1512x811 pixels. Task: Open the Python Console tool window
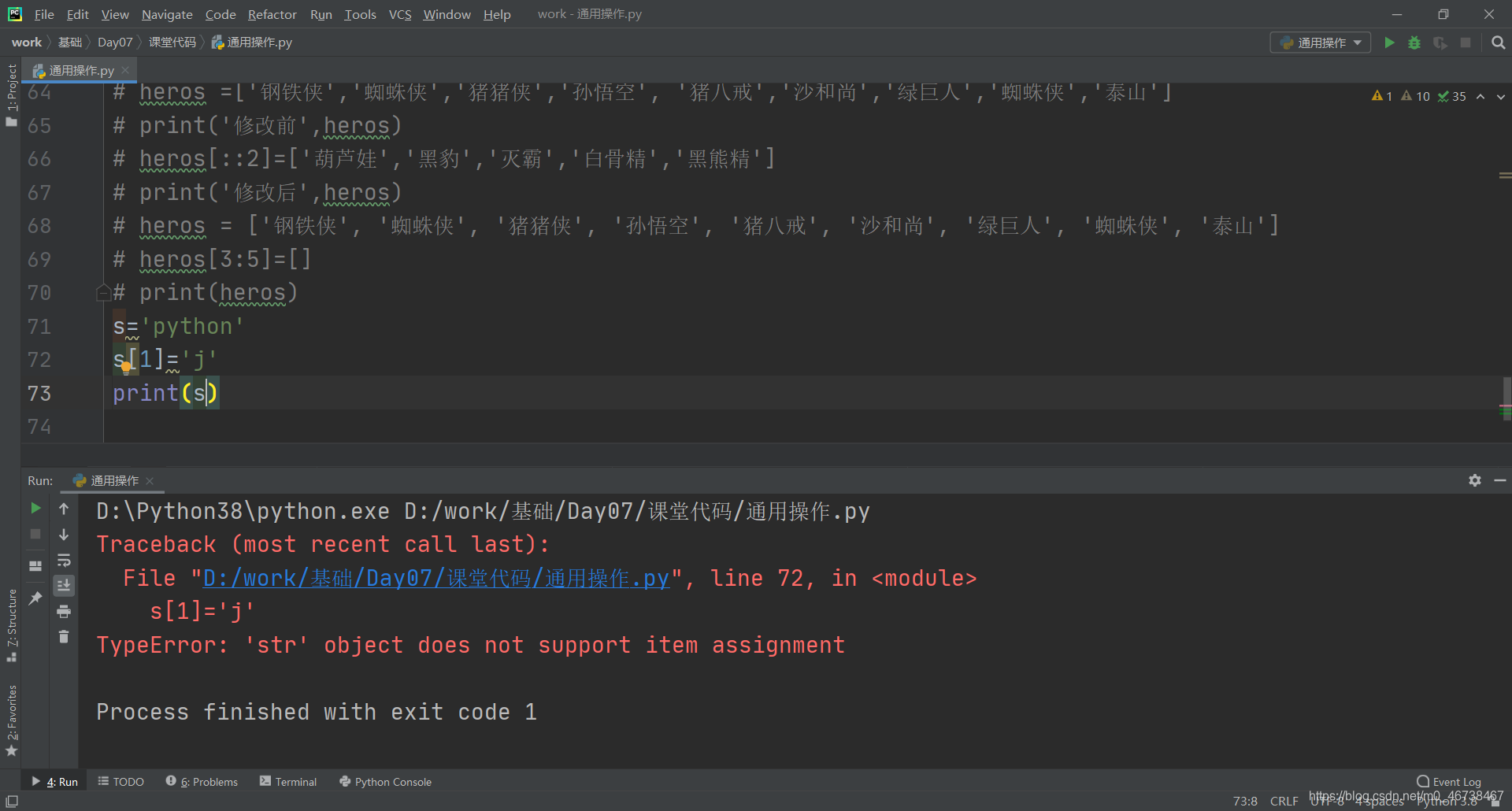click(385, 782)
